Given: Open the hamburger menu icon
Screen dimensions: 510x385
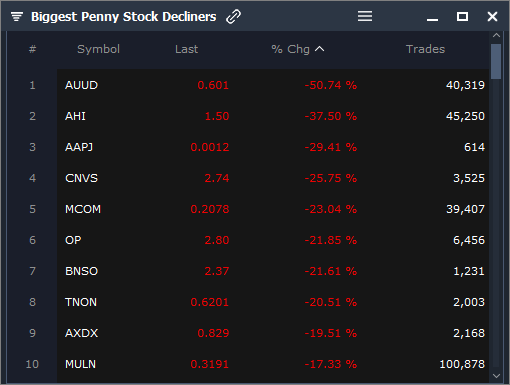Looking at the screenshot, I should (x=365, y=16).
